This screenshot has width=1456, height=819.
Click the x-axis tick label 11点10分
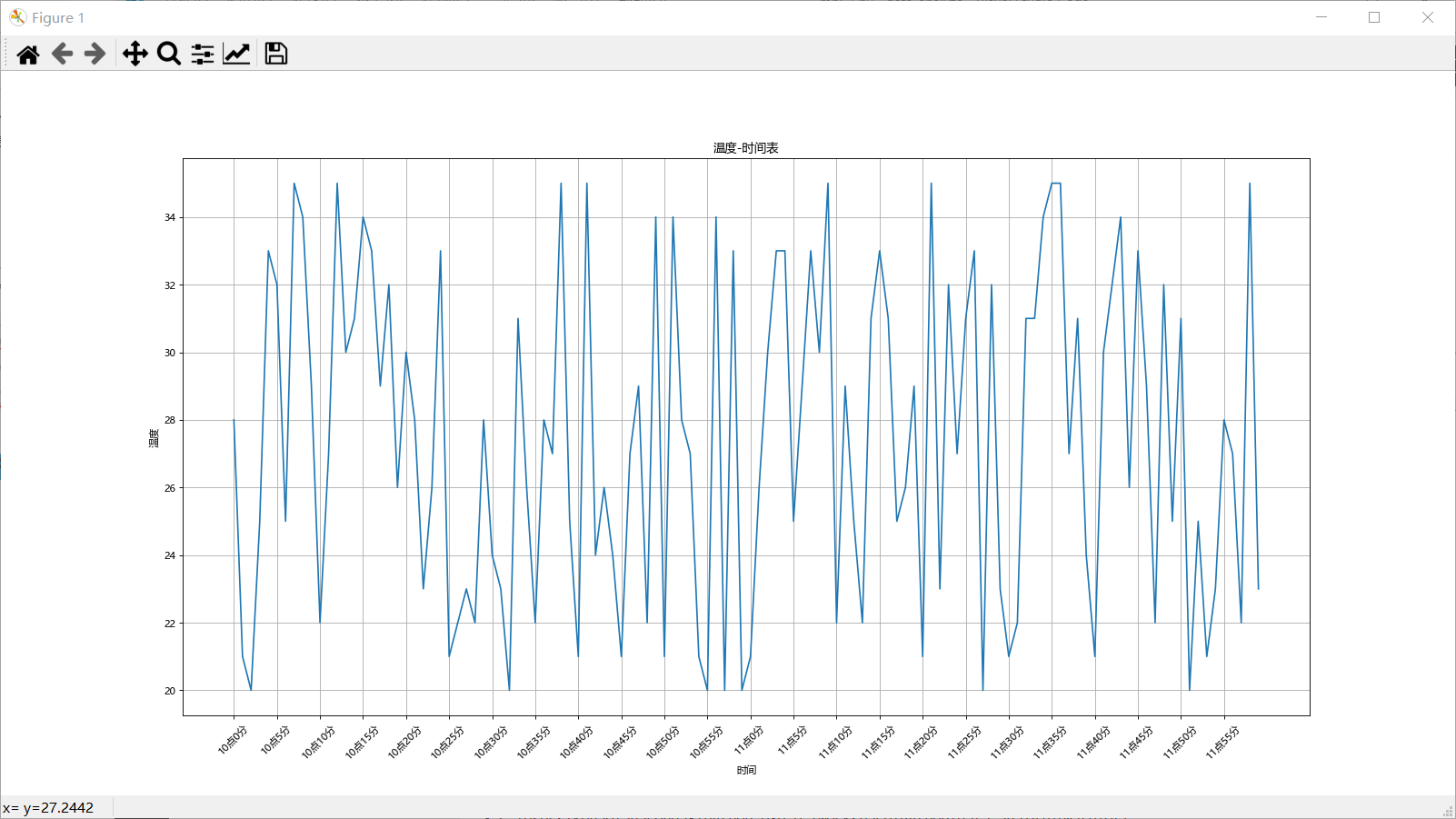pos(835,742)
